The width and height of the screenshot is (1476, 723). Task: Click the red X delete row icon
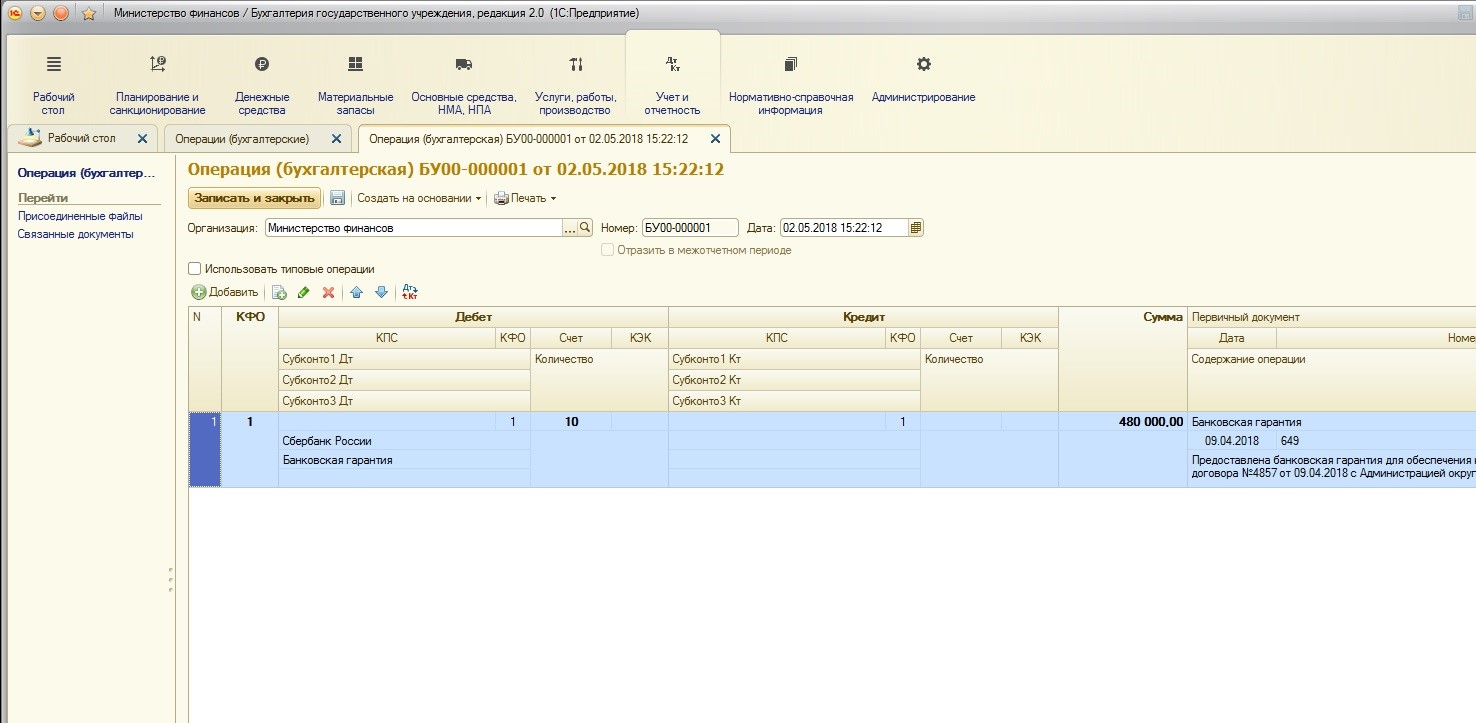tap(328, 292)
